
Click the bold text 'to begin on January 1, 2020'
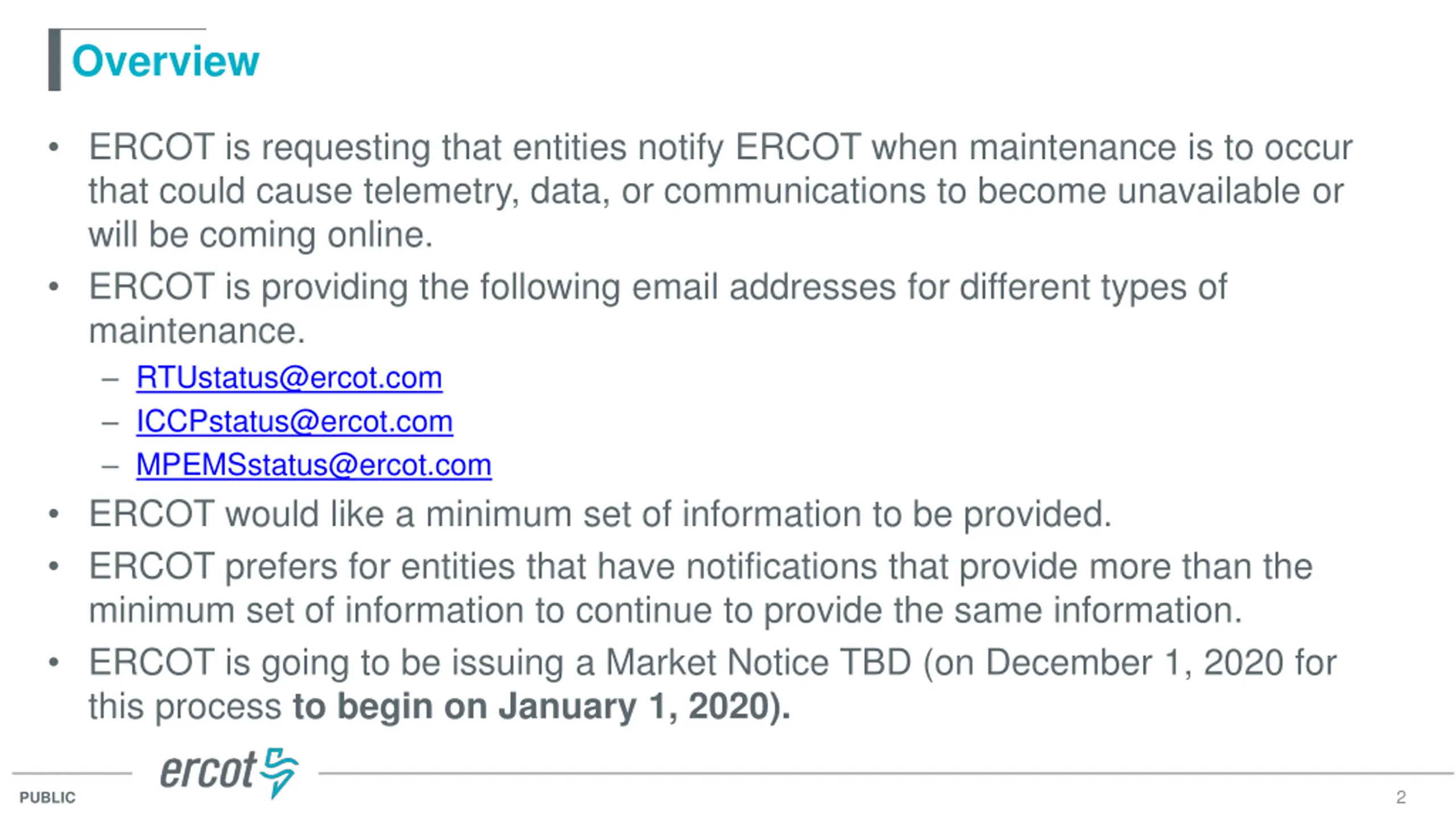point(540,706)
